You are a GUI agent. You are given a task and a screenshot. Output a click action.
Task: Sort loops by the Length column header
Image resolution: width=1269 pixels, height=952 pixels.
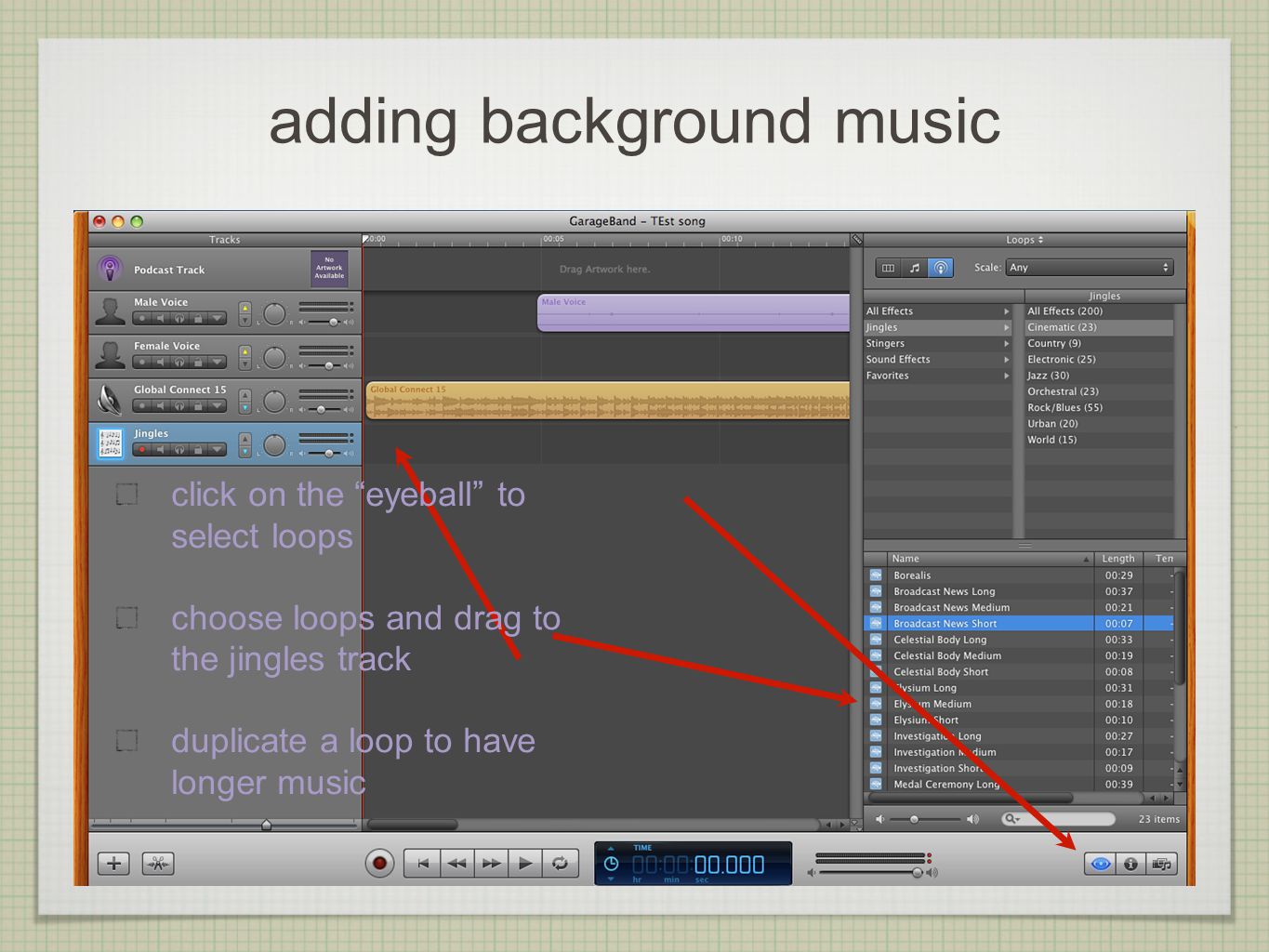pyautogui.click(x=1118, y=559)
